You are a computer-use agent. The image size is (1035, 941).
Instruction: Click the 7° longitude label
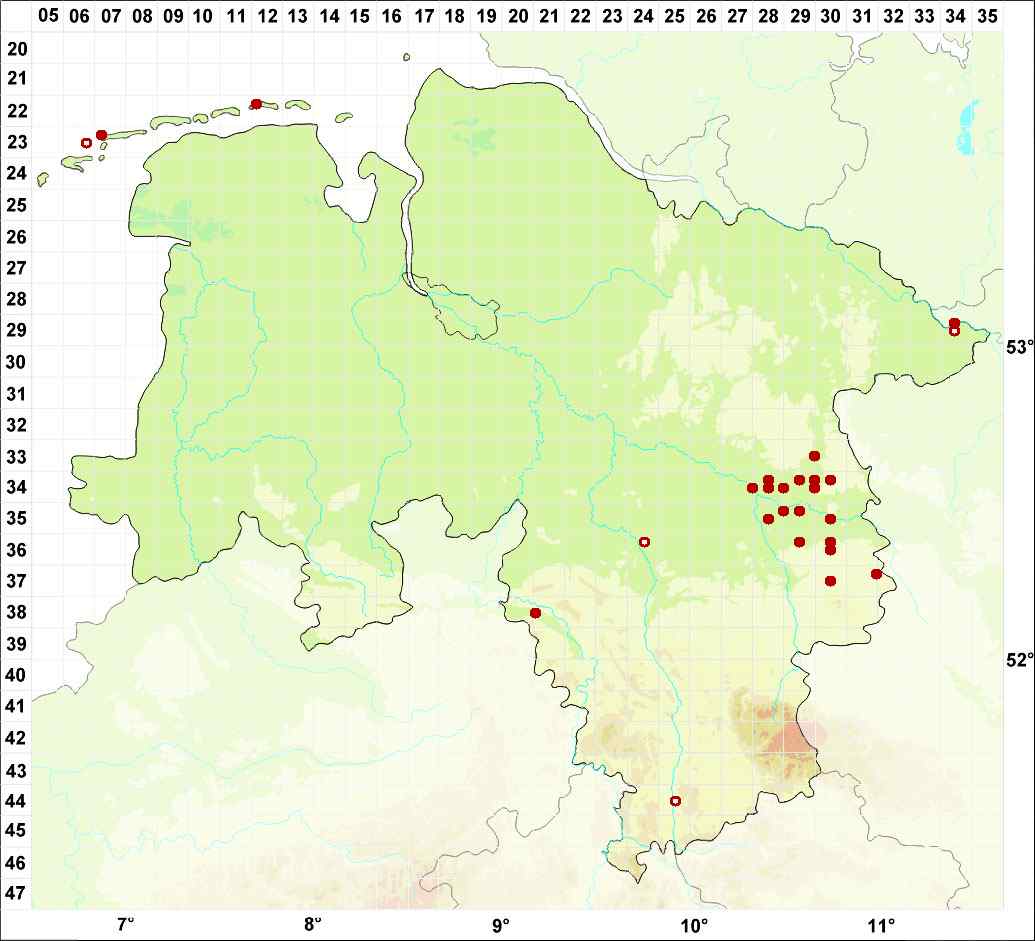[125, 923]
